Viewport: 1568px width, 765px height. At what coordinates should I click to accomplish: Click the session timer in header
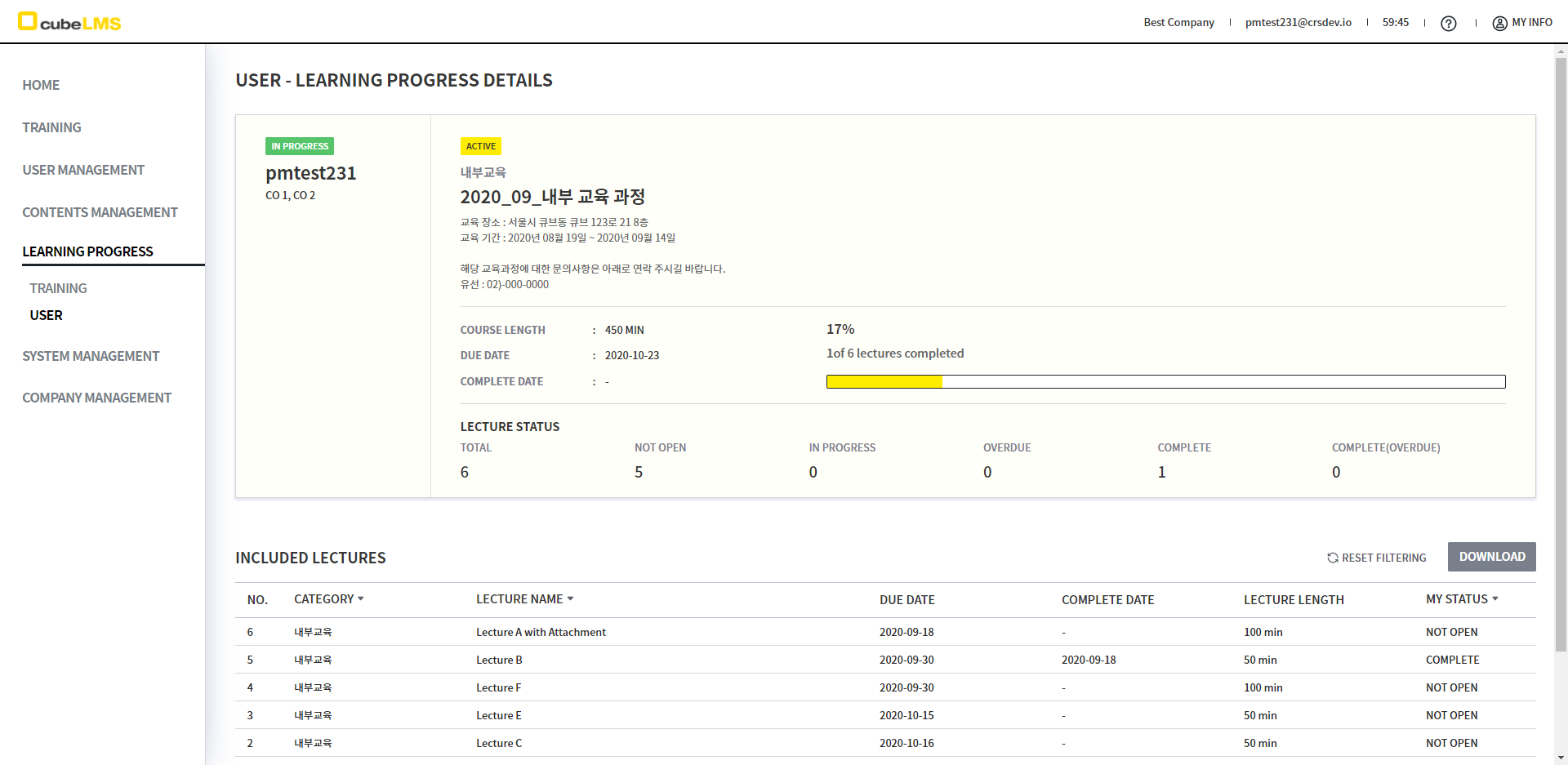(1395, 23)
